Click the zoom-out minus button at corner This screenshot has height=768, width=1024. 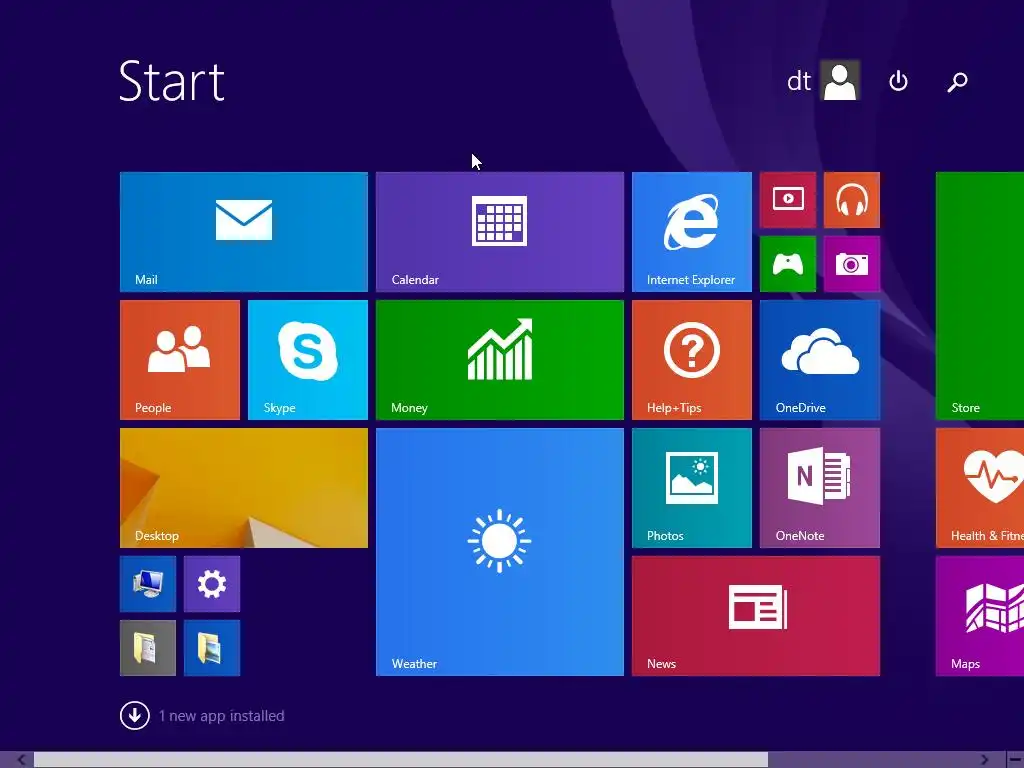click(1016, 760)
